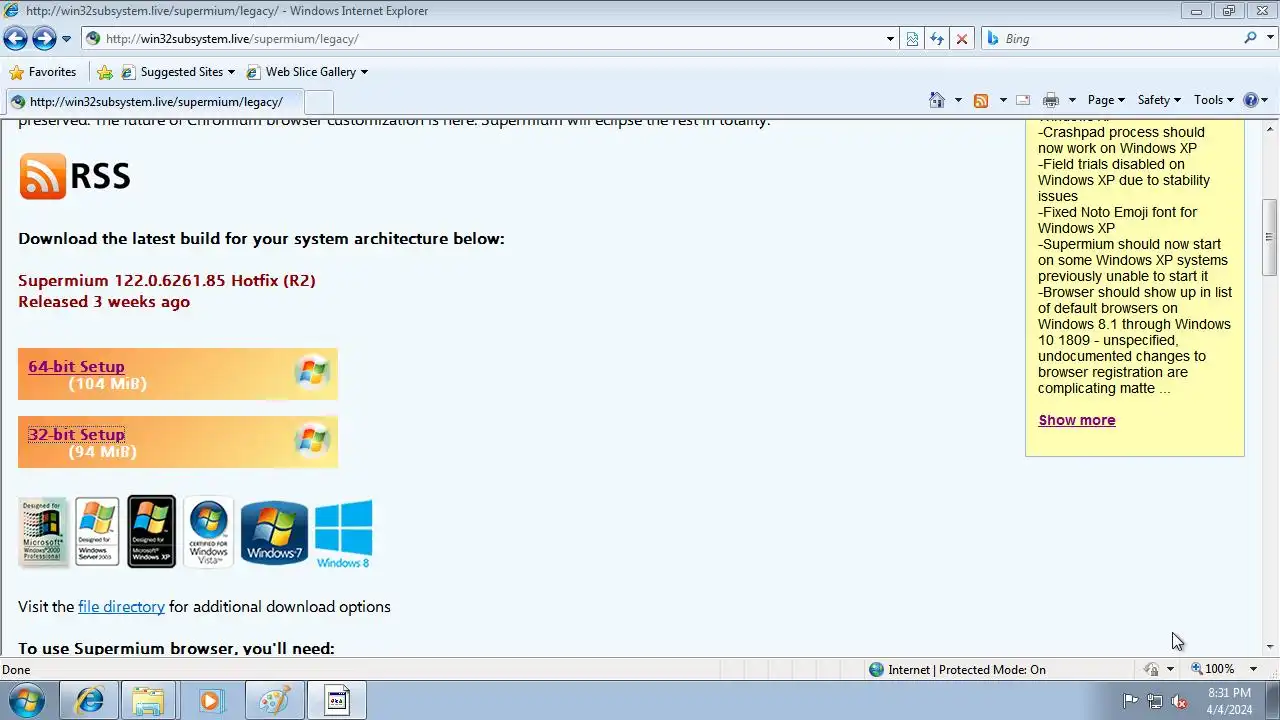Click the Print toolbar icon
Image resolution: width=1280 pixels, height=720 pixels.
(x=1050, y=100)
